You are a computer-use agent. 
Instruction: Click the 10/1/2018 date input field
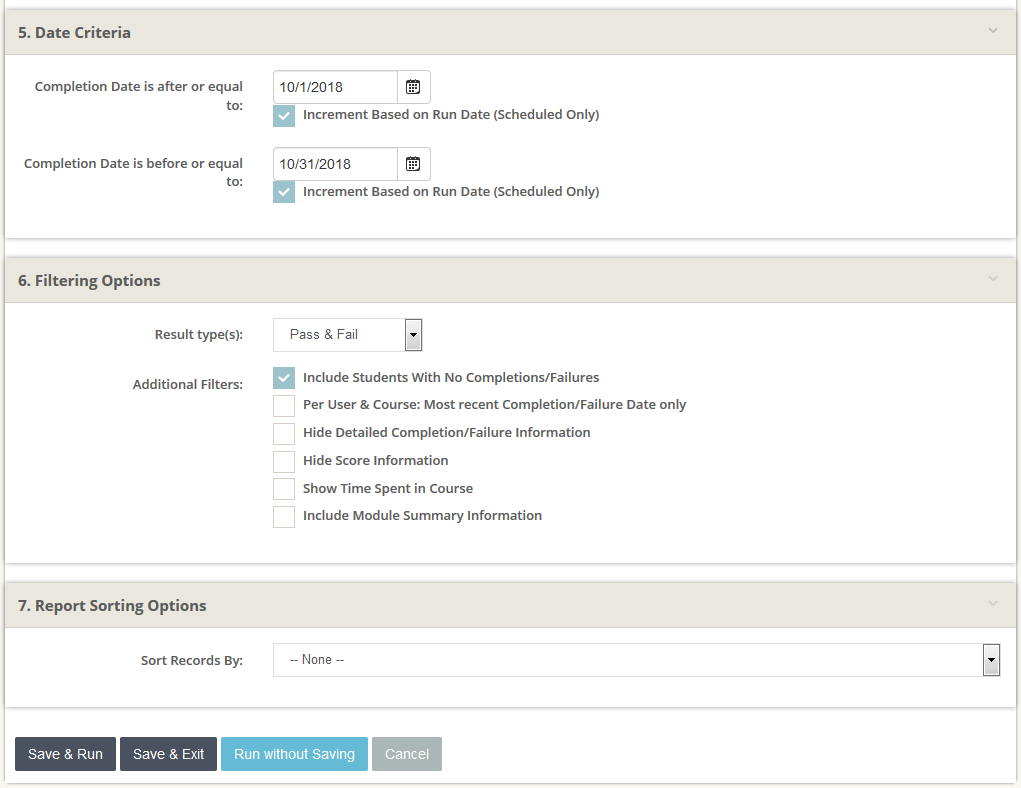(335, 87)
